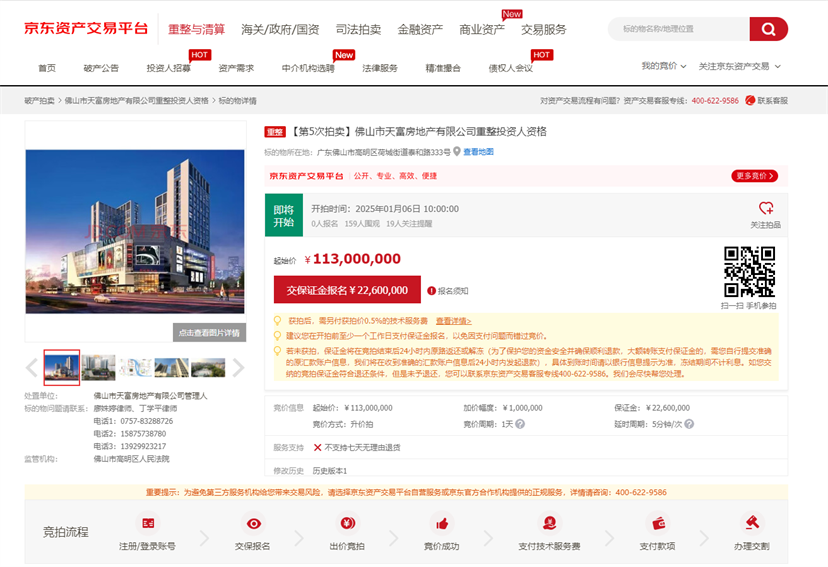Screen dimensions: 828x567
Task: Click the 破产拍卖 breadcrumb link
Action: pyautogui.click(x=40, y=100)
